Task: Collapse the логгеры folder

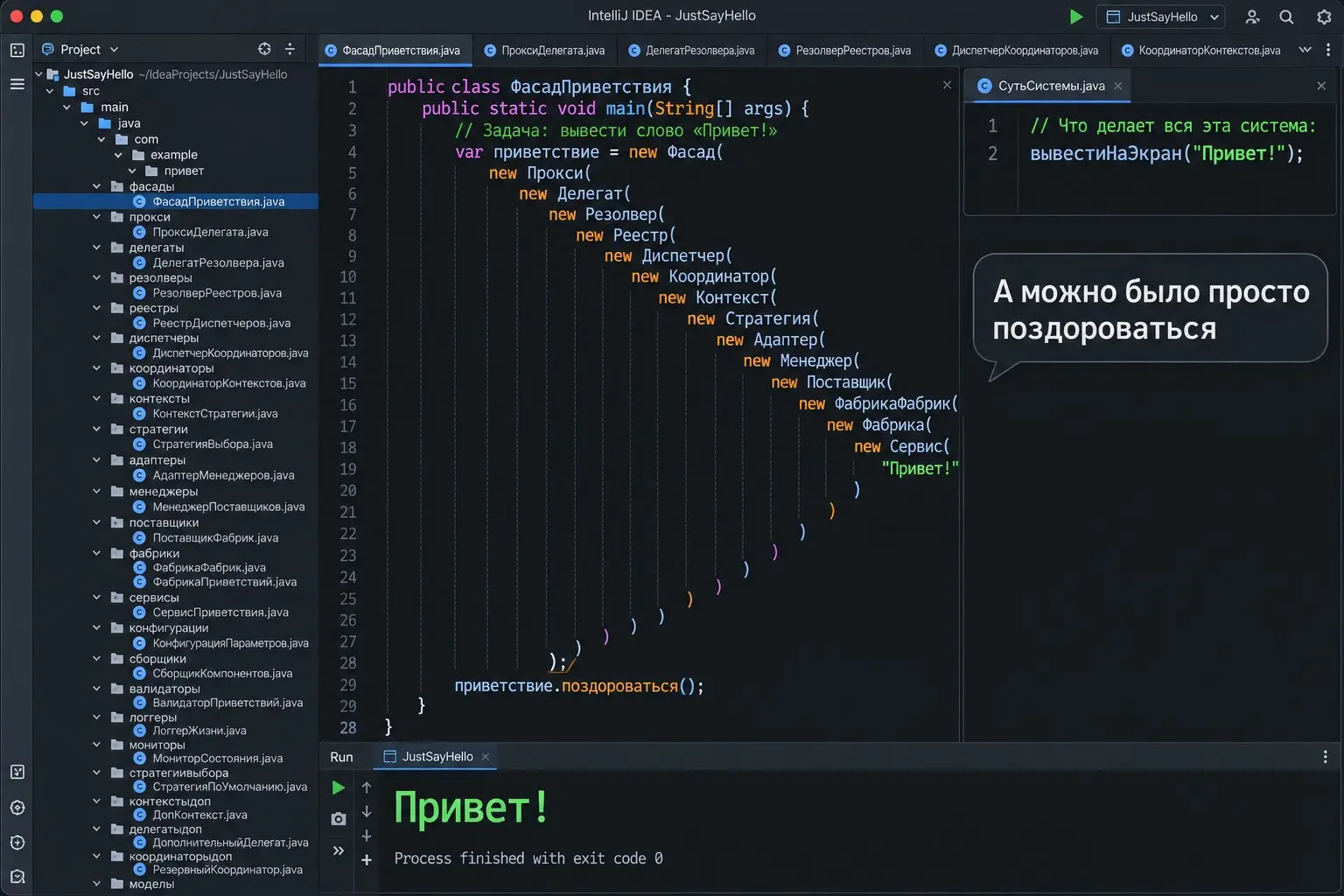Action: [97, 717]
